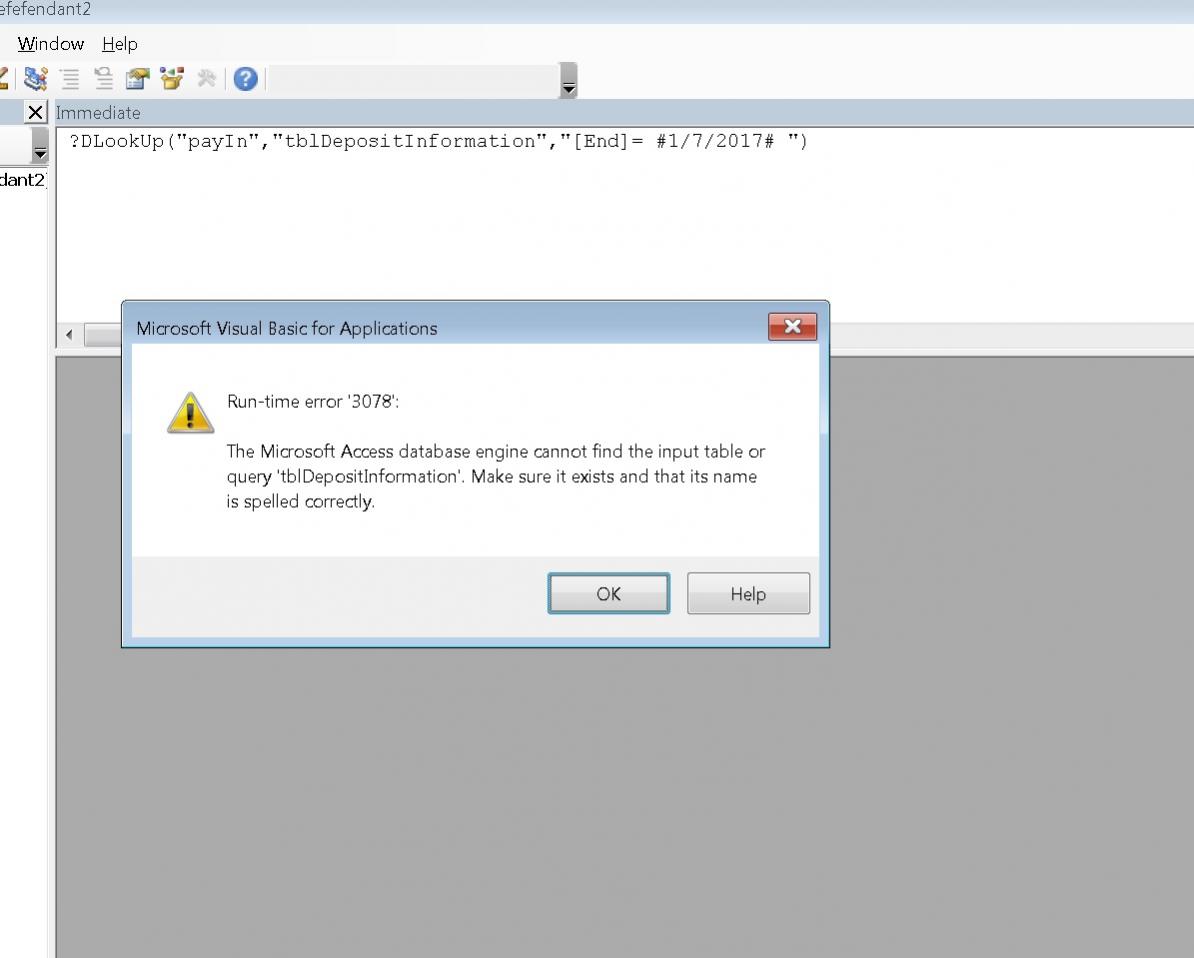Click the first dimmed text-lines toolbar icon

tap(69, 78)
